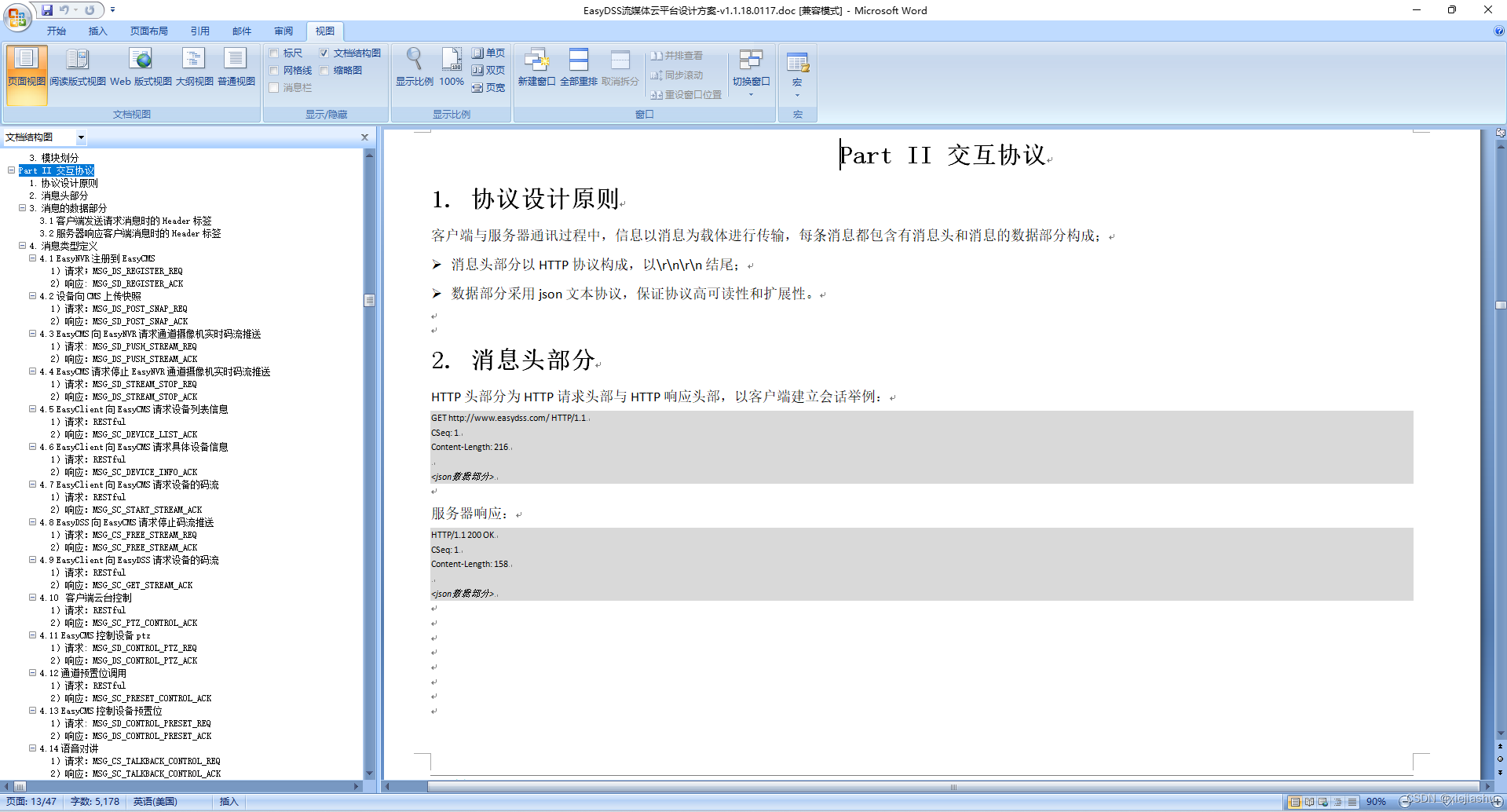
Task: Click status bar full-screen reading icon
Action: [x=1309, y=802]
